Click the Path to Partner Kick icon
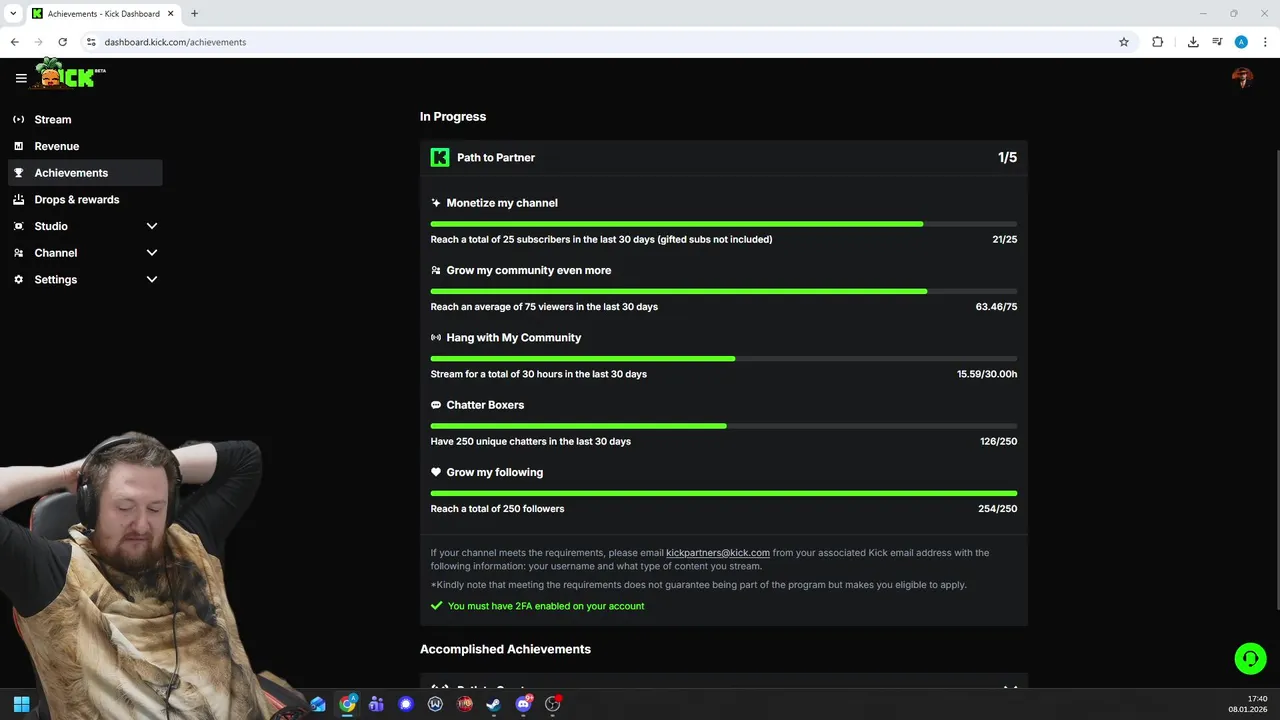The height and width of the screenshot is (720, 1280). pyautogui.click(x=440, y=157)
